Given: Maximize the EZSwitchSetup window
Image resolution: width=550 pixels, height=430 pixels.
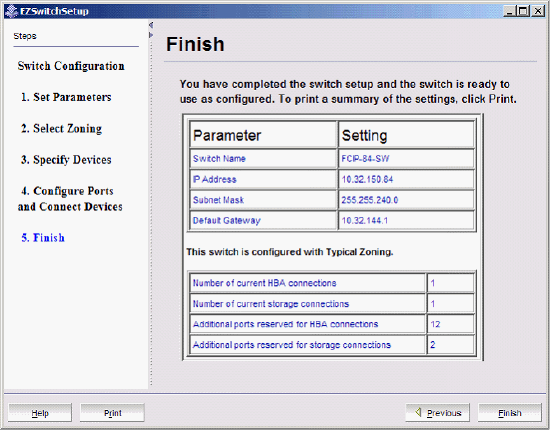Looking at the screenshot, I should tap(523, 11).
